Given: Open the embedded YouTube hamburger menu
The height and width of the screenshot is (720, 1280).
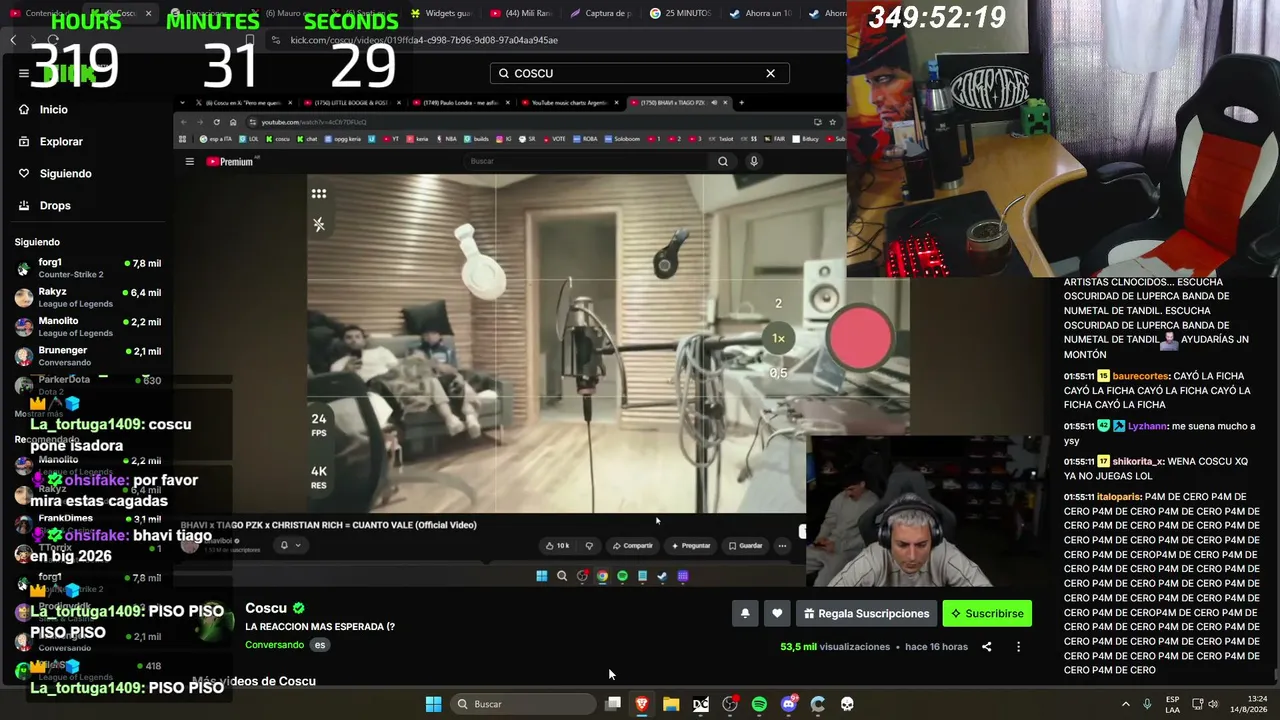Looking at the screenshot, I should click(x=189, y=161).
